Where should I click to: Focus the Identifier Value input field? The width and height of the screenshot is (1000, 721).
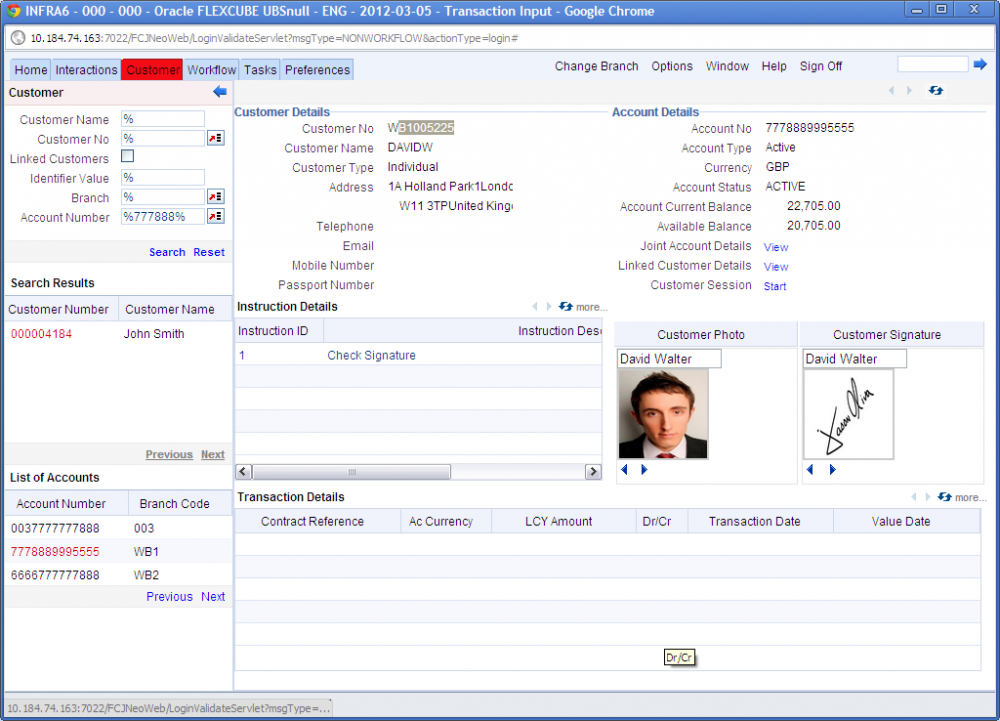point(163,177)
